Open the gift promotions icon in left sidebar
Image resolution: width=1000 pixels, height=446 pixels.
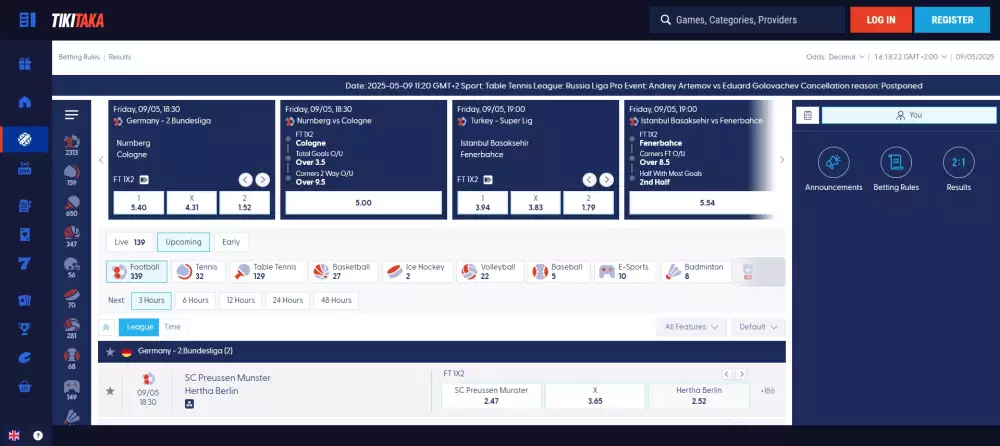[x=25, y=64]
